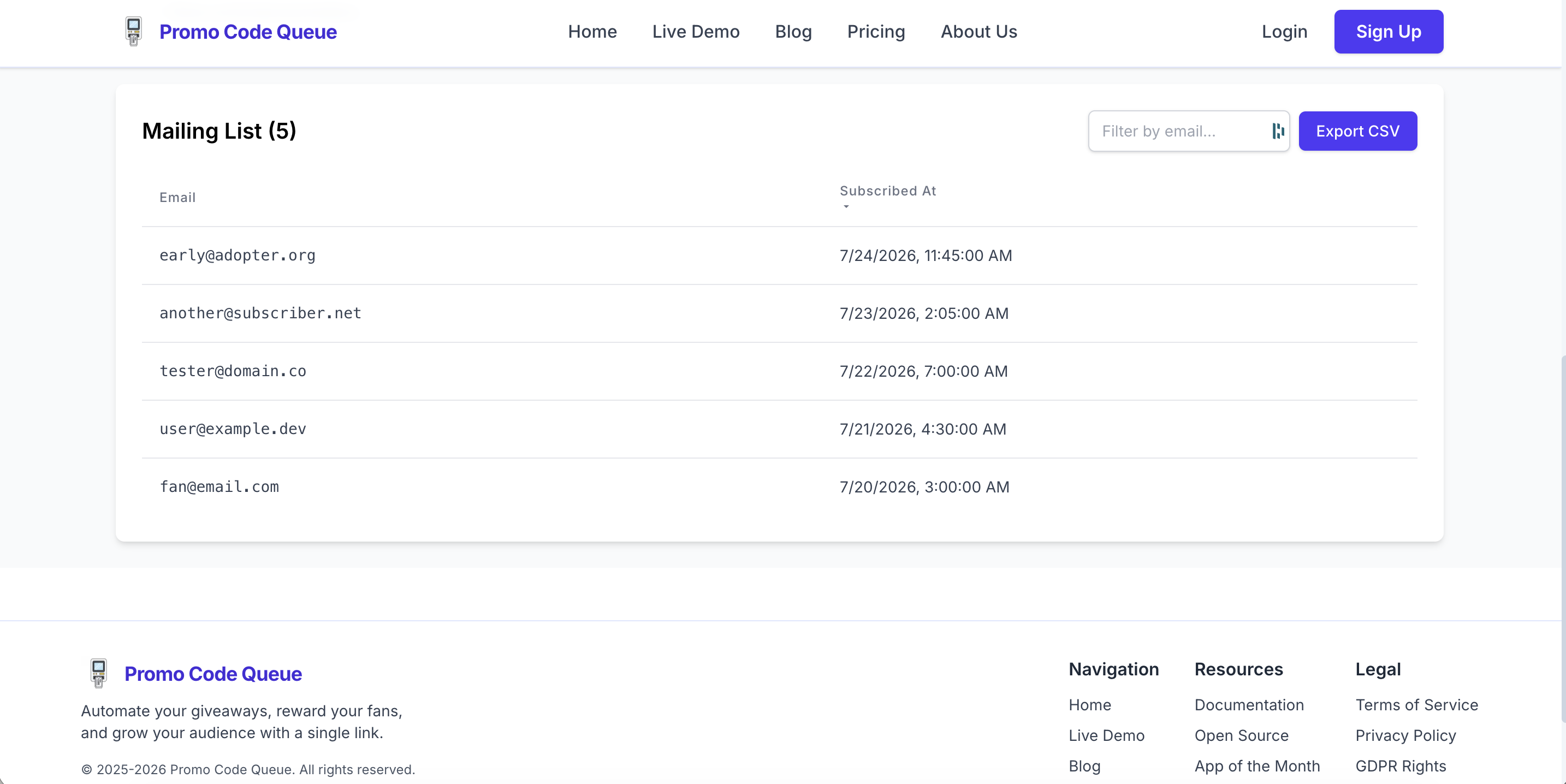Open the Home nav menu item
1566x784 pixels.
(591, 32)
